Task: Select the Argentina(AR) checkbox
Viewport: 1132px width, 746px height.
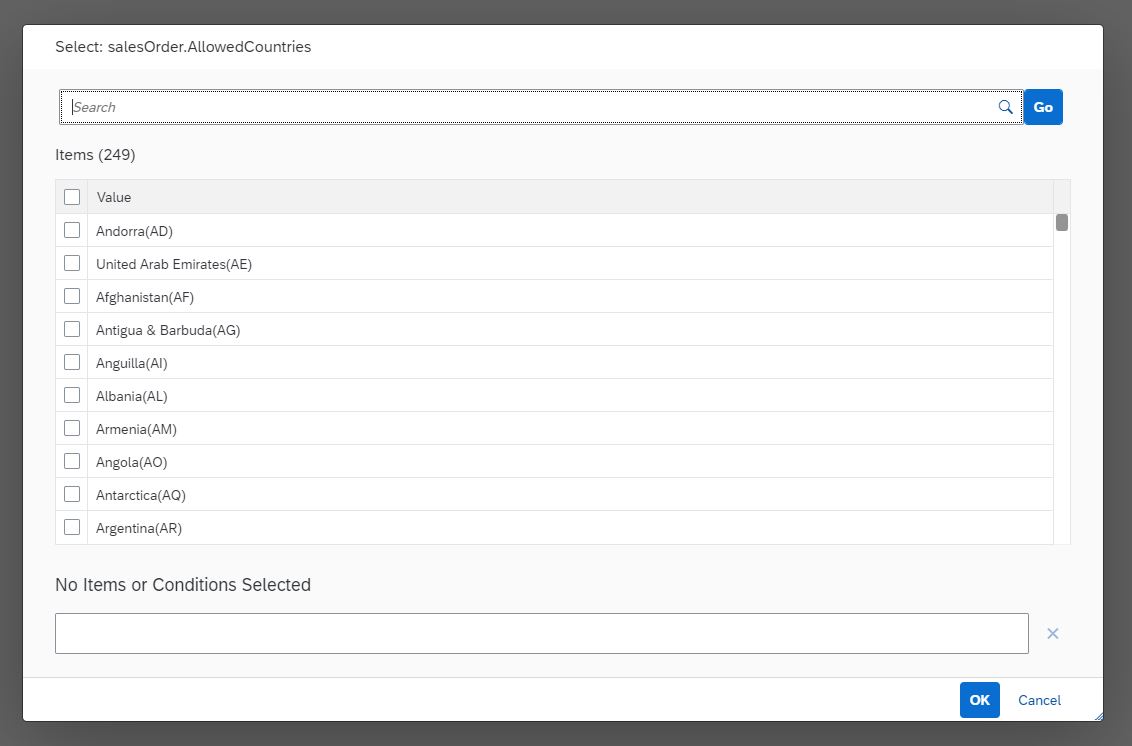Action: pyautogui.click(x=72, y=528)
